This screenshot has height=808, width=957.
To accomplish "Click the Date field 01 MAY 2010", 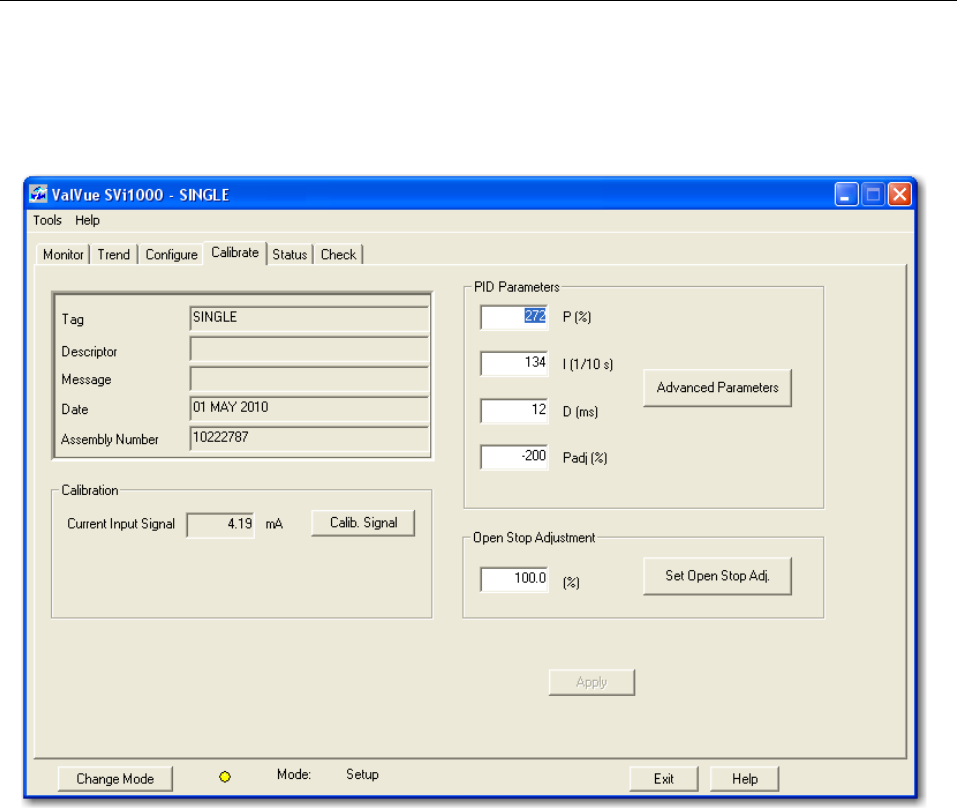I will [x=309, y=409].
